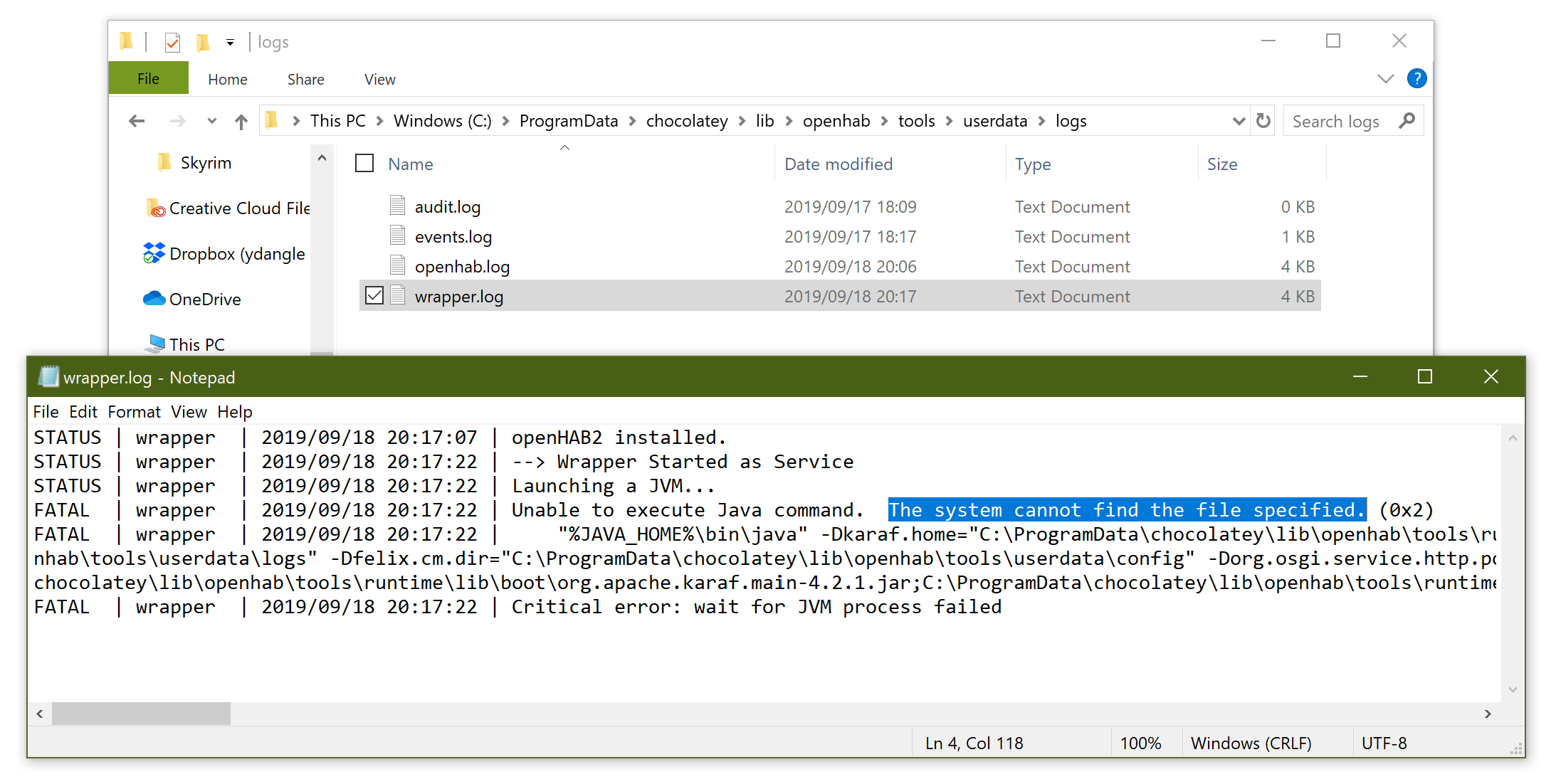Click This PC computer icon in navigation pane
Viewport: 1556px width, 784px height.
[x=154, y=344]
